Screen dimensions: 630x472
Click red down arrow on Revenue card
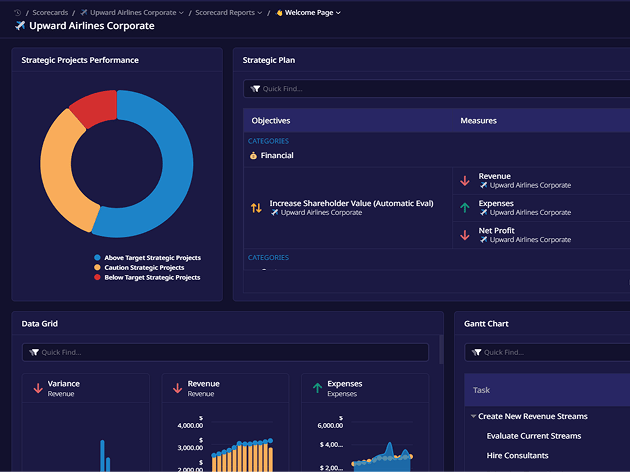click(x=178, y=388)
